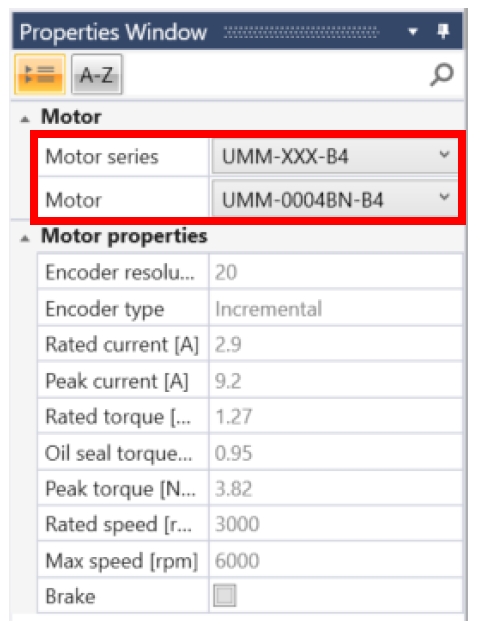Click the Peak torque property label

click(121, 489)
